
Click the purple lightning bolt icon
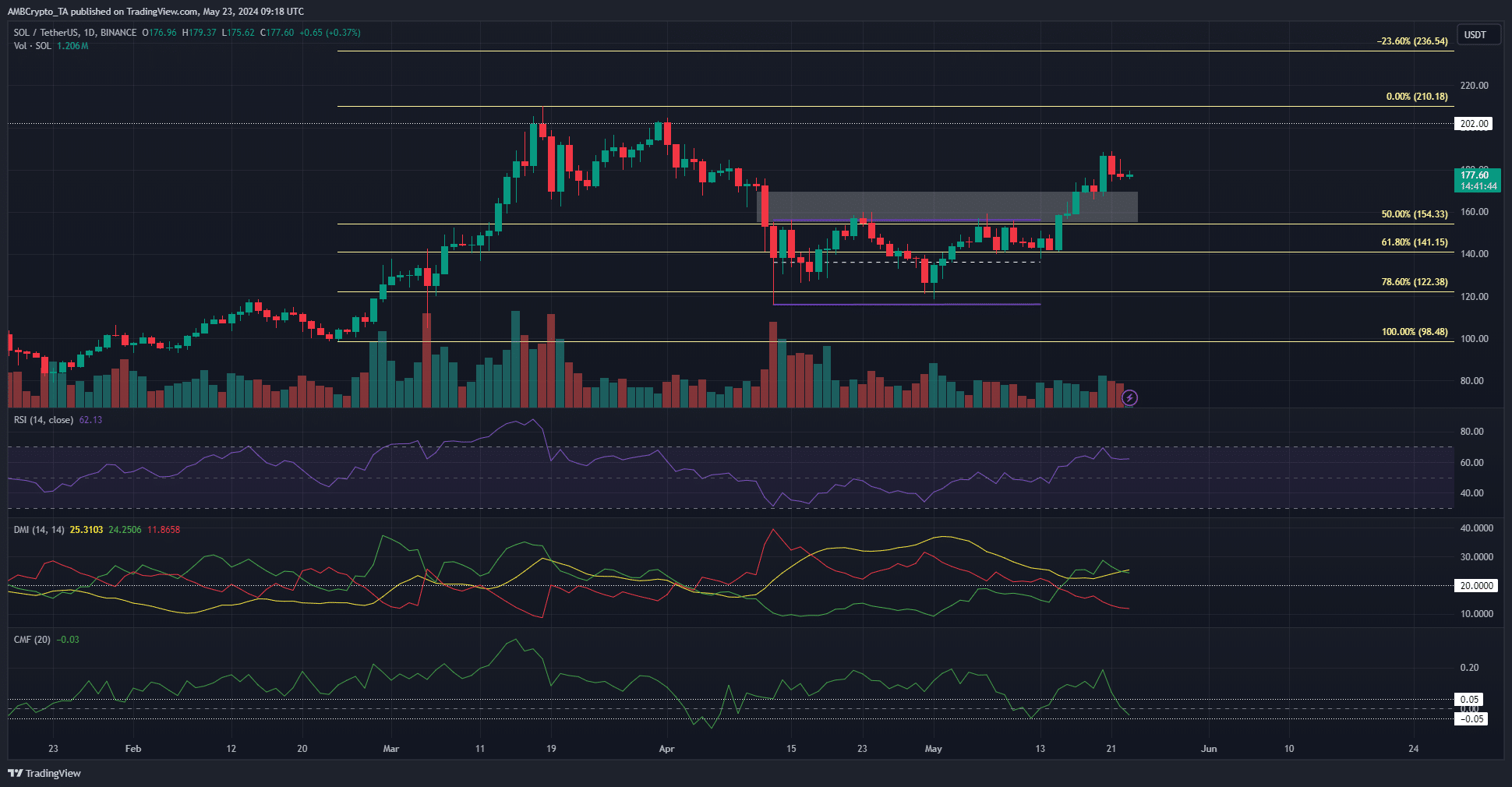click(1129, 398)
